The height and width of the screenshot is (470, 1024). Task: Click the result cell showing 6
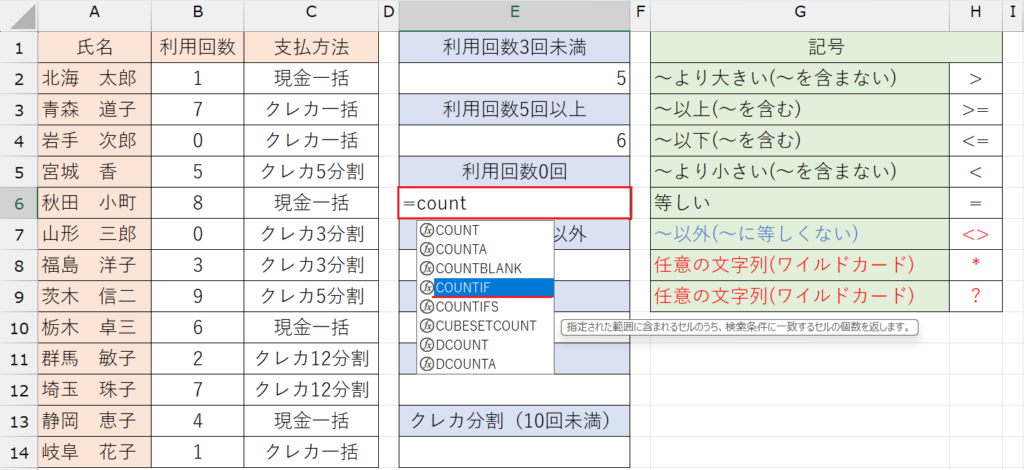click(x=515, y=141)
